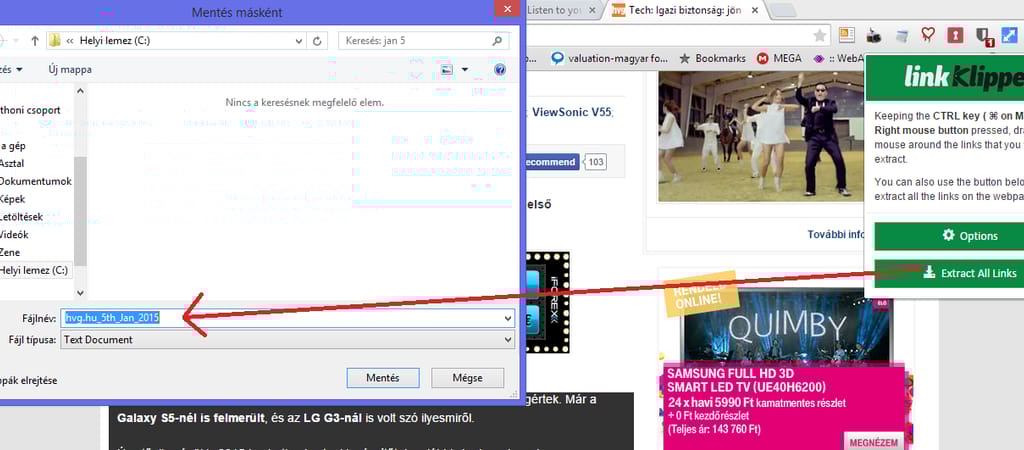Viewport: 1024px width, 450px height.
Task: Click the shield extension with badge 1
Action: point(983,36)
